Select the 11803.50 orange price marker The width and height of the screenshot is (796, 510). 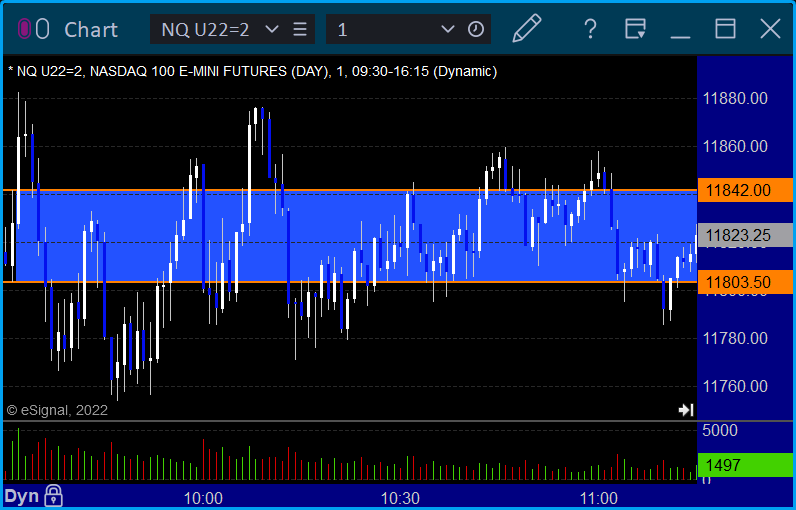click(745, 282)
